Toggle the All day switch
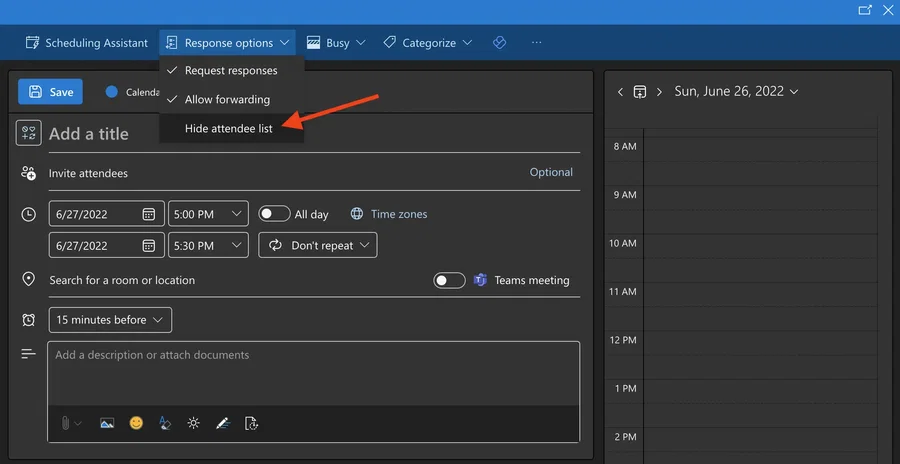 coord(274,214)
